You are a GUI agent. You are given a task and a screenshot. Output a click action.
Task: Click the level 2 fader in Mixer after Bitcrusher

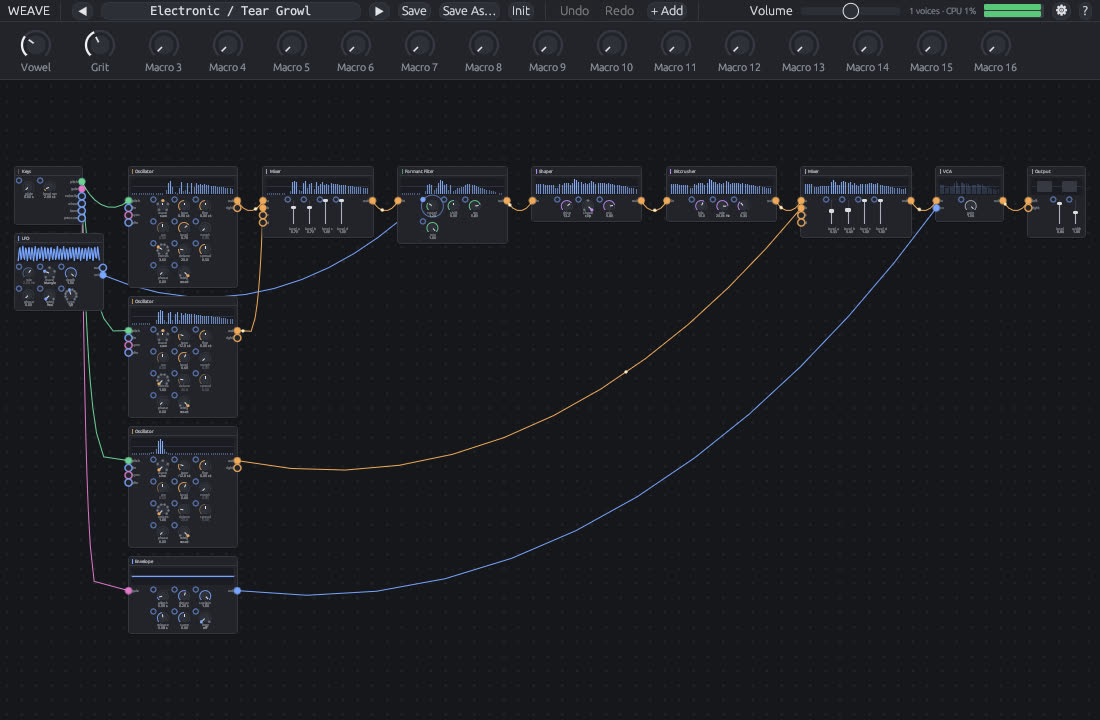(848, 214)
